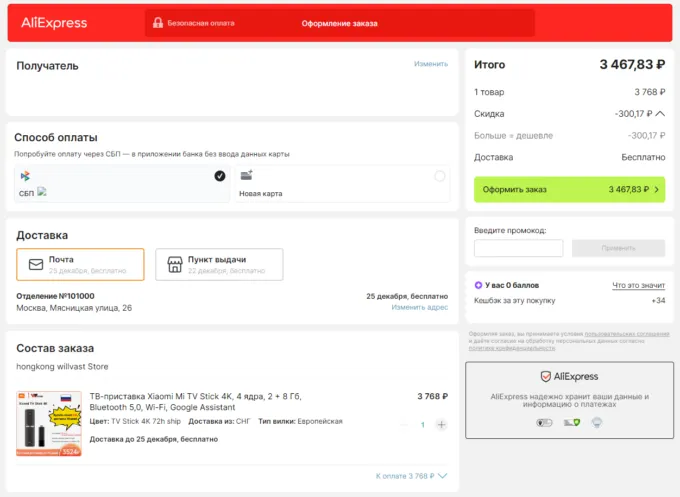Image resolution: width=680 pixels, height=497 pixels.
Task: Click the purple bonus points icon
Action: pyautogui.click(x=478, y=285)
